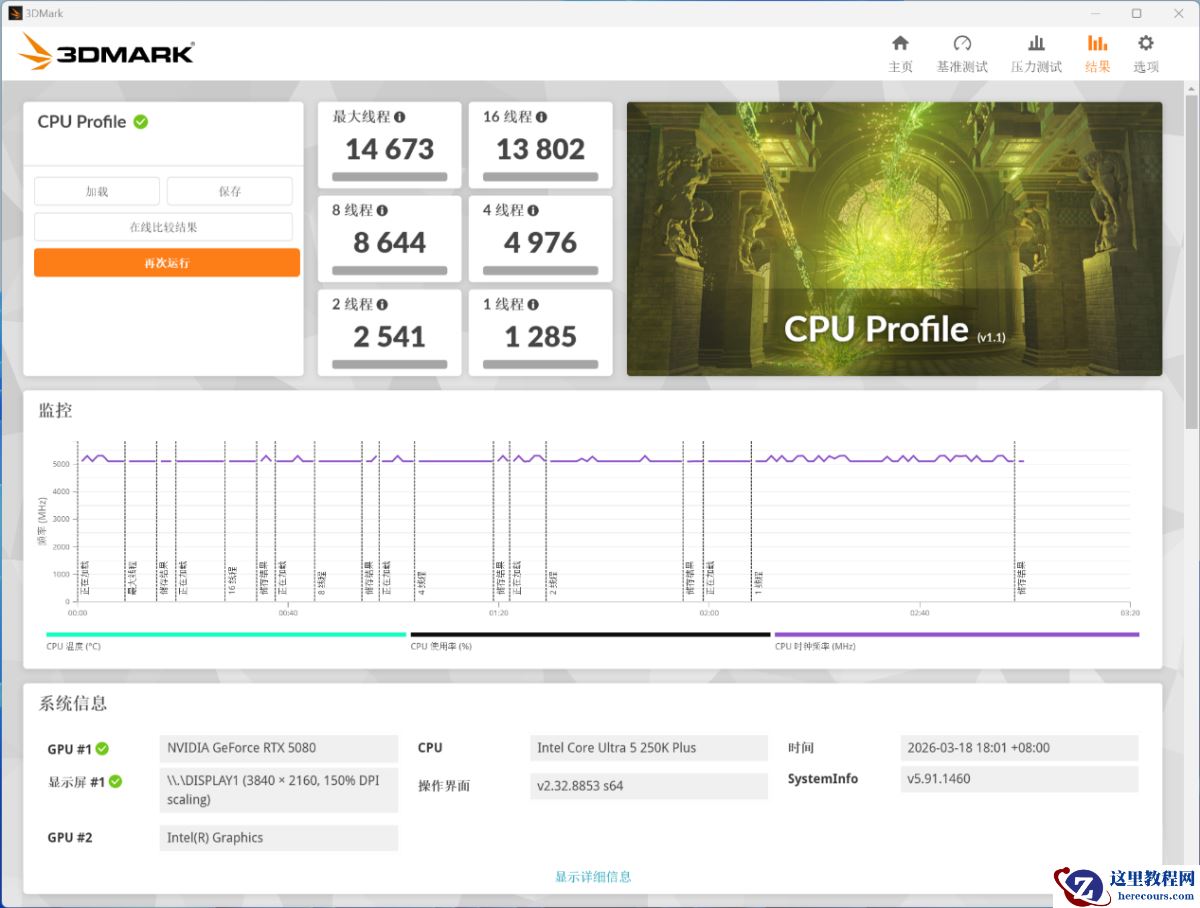Click the info icon beside 4 线程
Viewport: 1200px width, 908px height.
pyautogui.click(x=533, y=211)
